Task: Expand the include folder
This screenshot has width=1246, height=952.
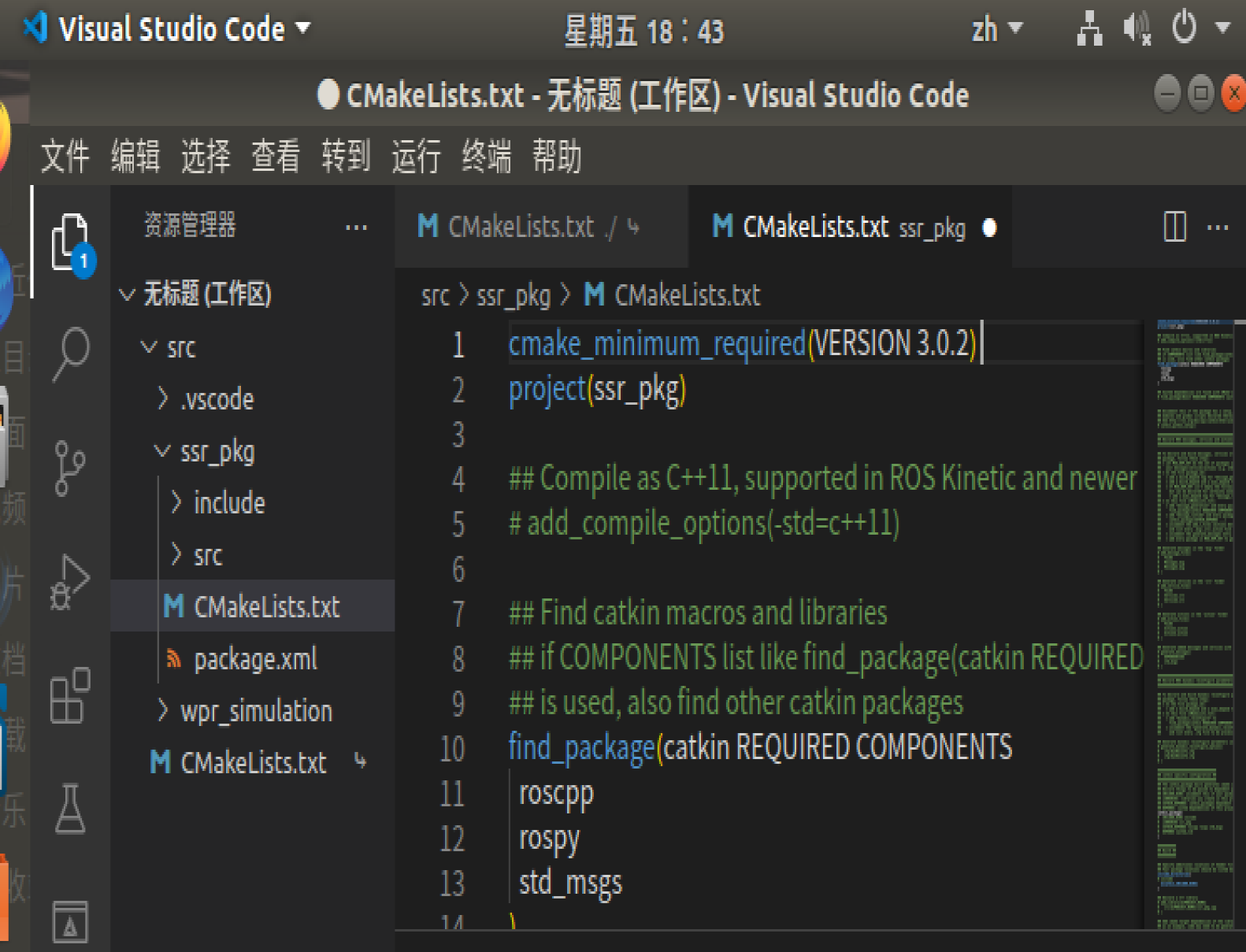Action: pos(176,502)
